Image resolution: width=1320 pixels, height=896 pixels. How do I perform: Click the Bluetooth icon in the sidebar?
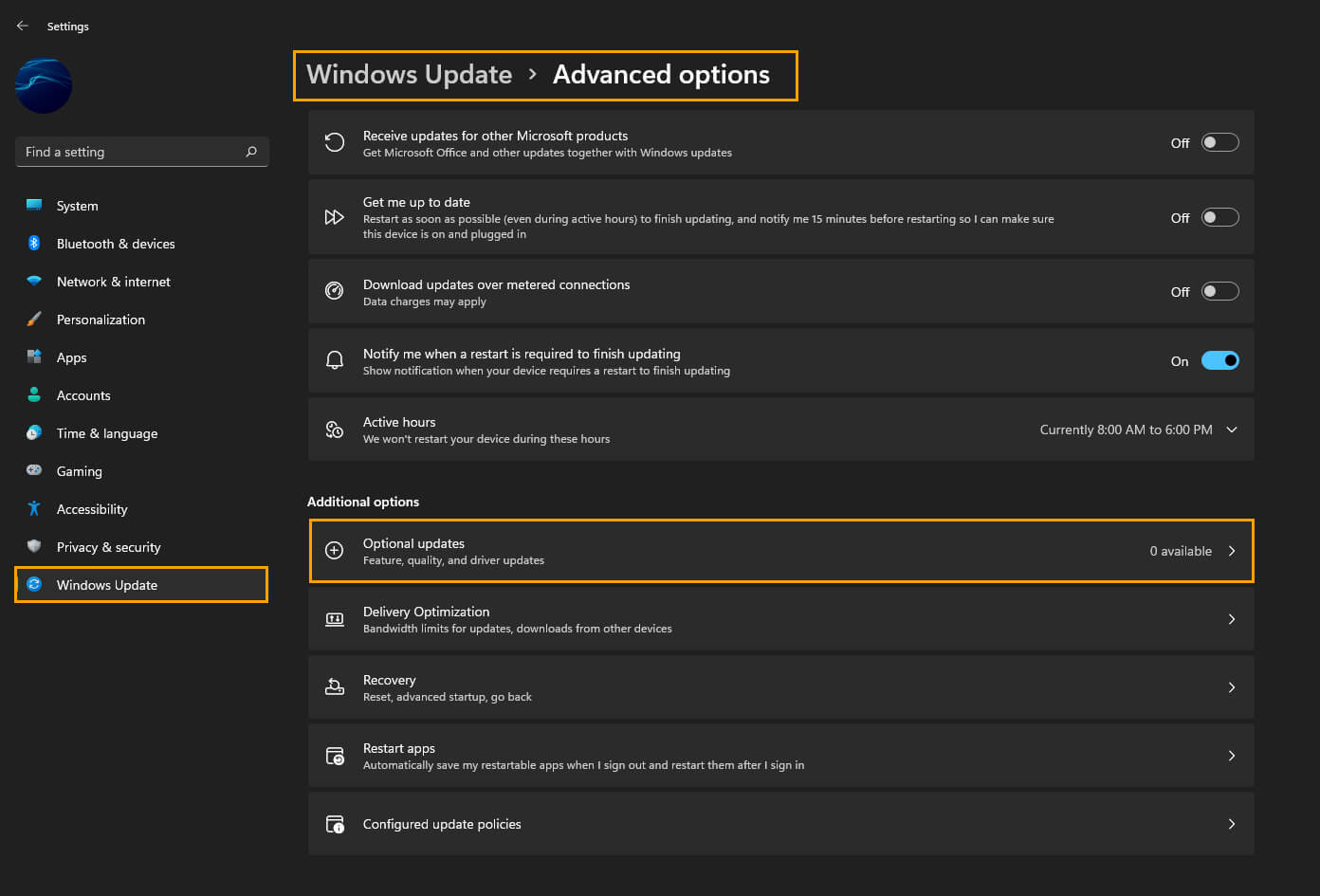coord(34,243)
